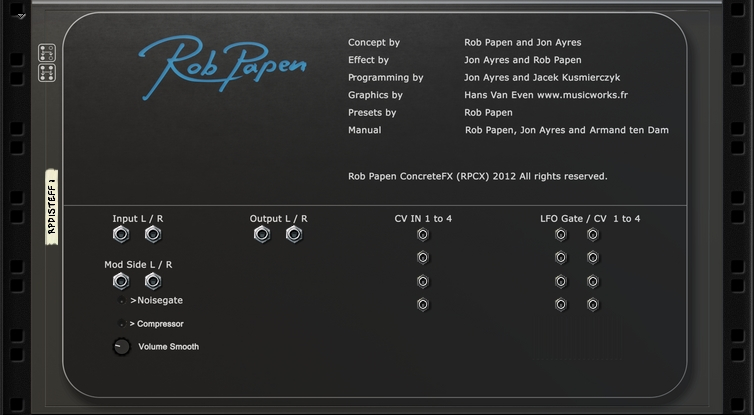Click the "Input L / R" label
Screen dimensions: 754x415
tap(138, 218)
